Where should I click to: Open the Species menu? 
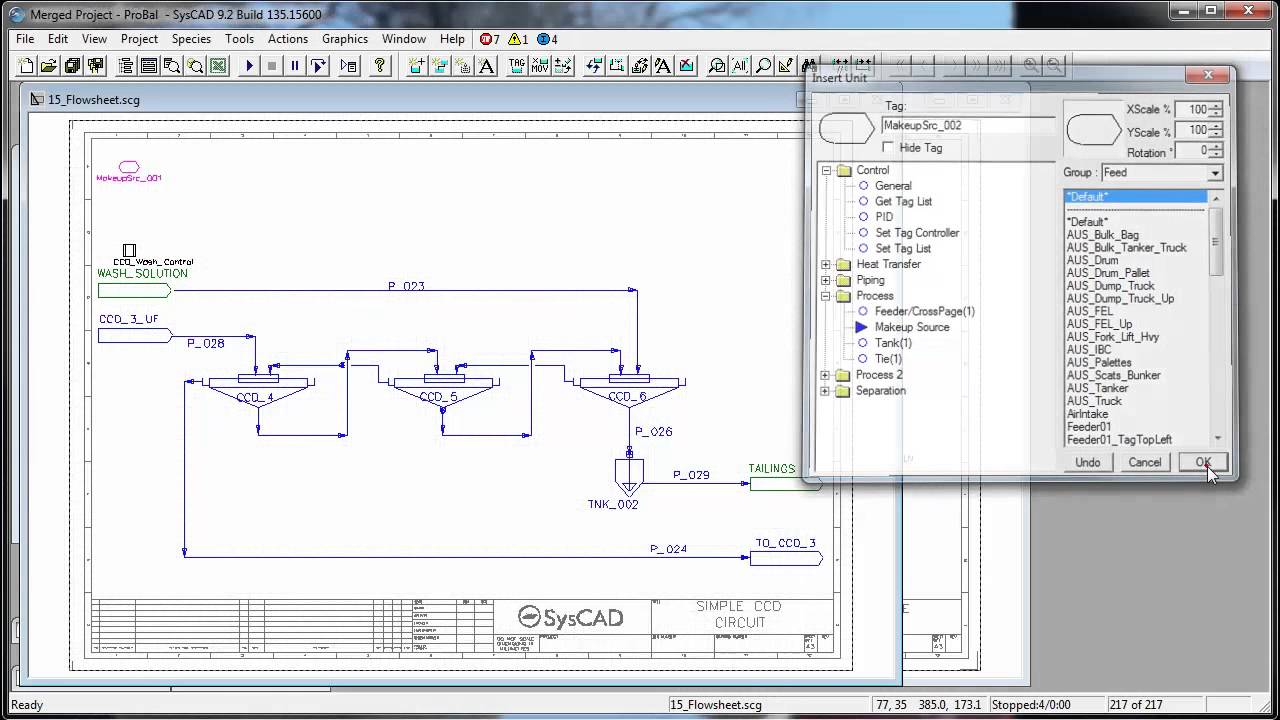coord(191,39)
